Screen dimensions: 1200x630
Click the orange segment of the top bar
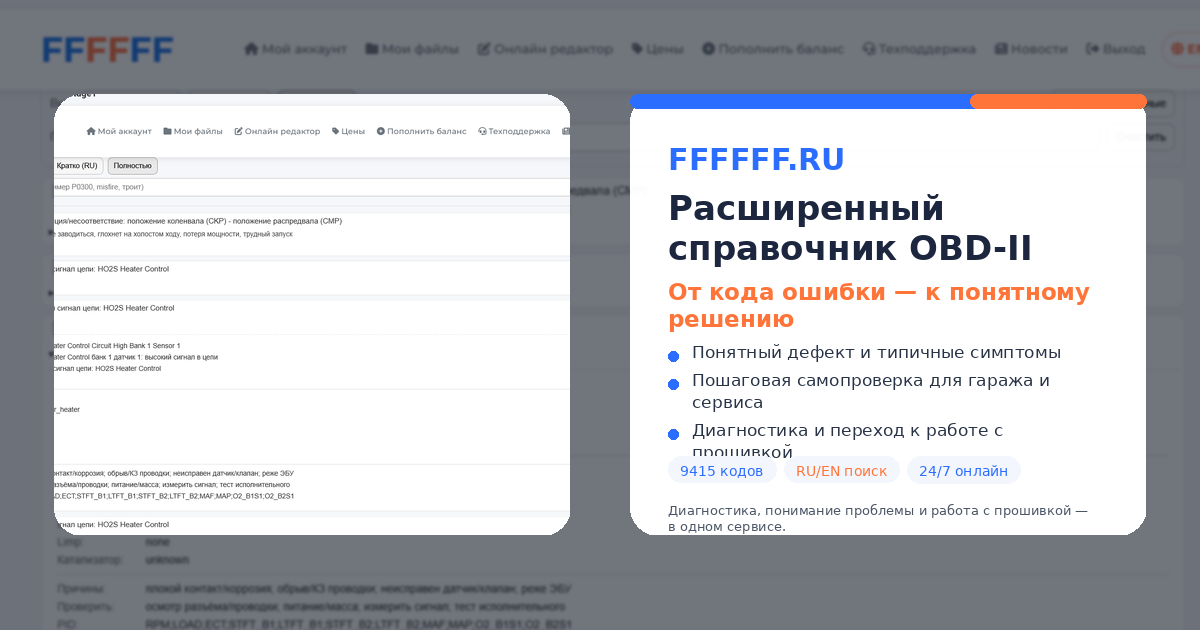click(x=1058, y=101)
